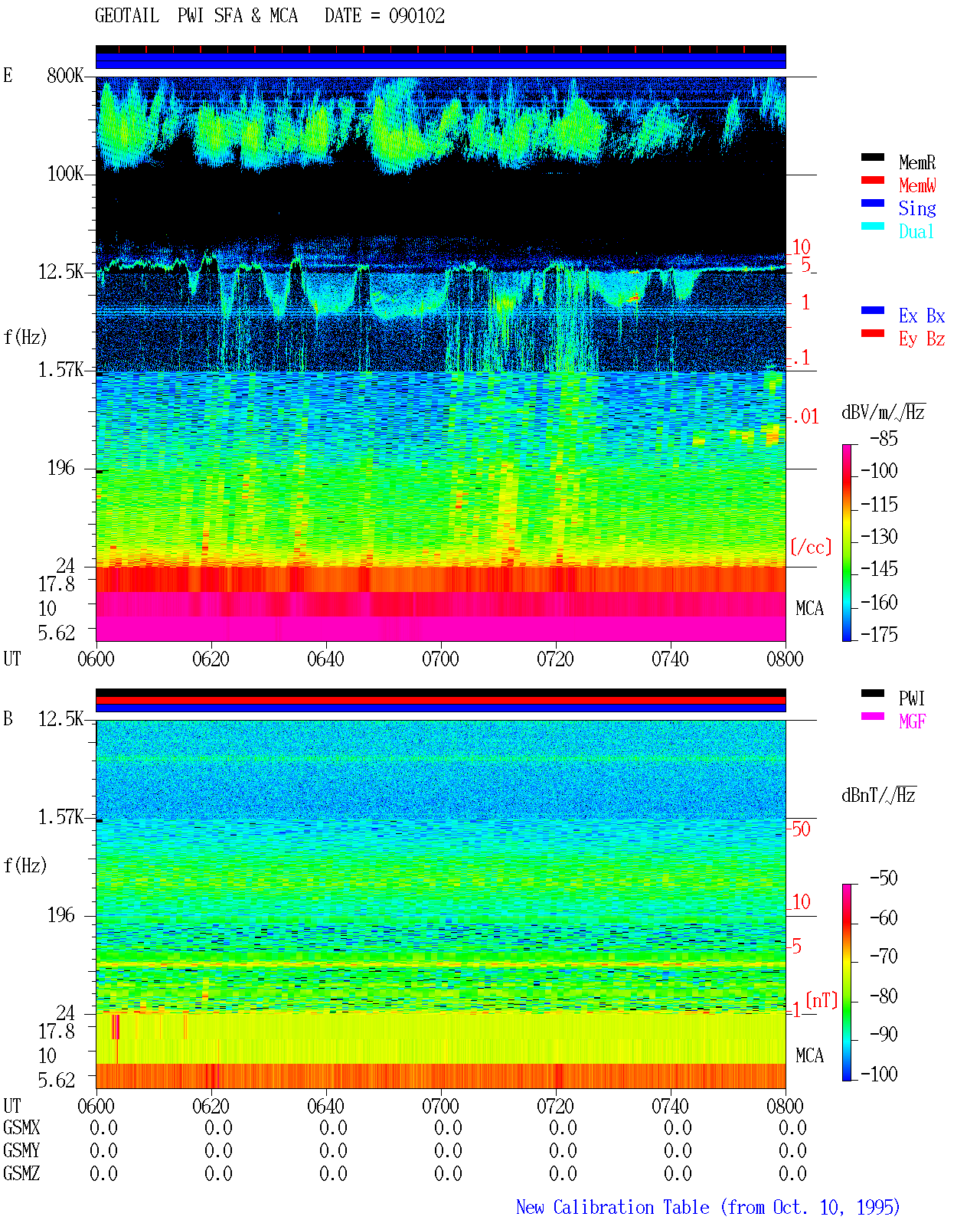Click the -115 color scale value
This screenshot has width=980, height=1220.
[879, 505]
